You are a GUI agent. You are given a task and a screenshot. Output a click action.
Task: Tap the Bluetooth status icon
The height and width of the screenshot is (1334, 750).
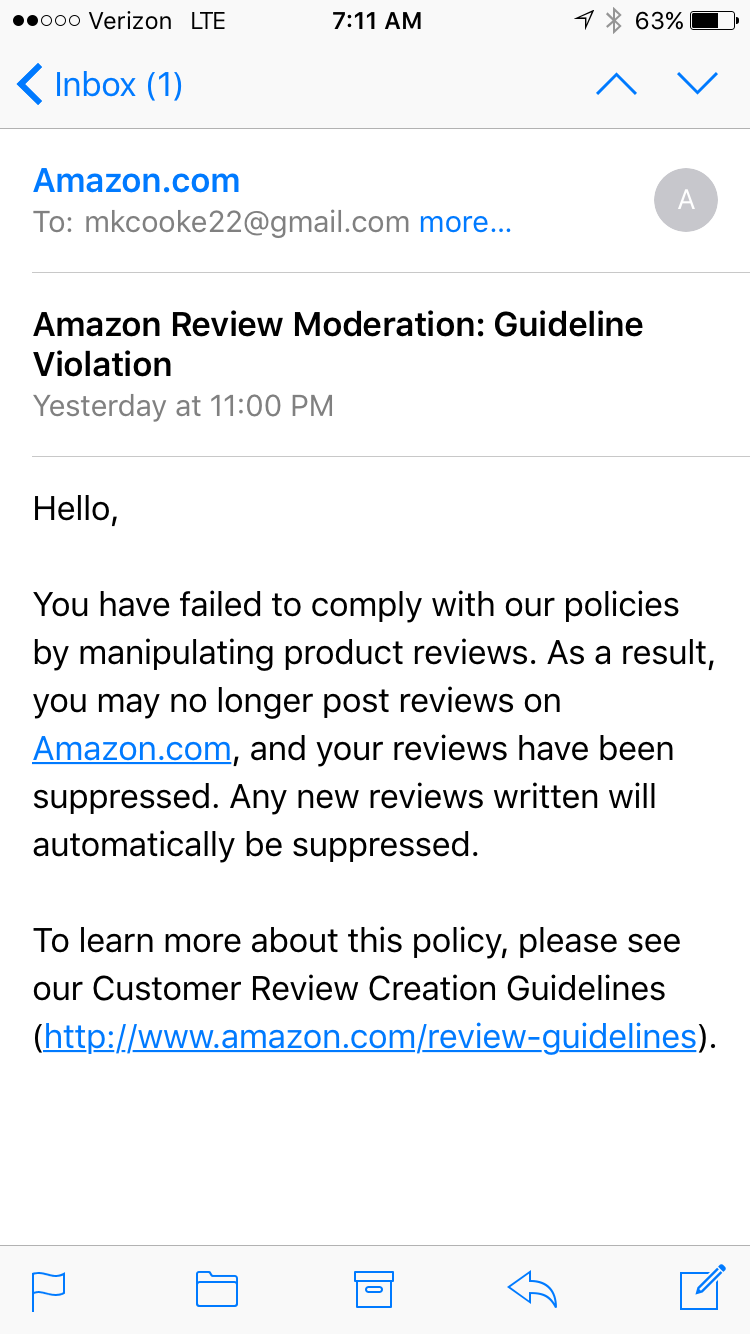[x=614, y=21]
